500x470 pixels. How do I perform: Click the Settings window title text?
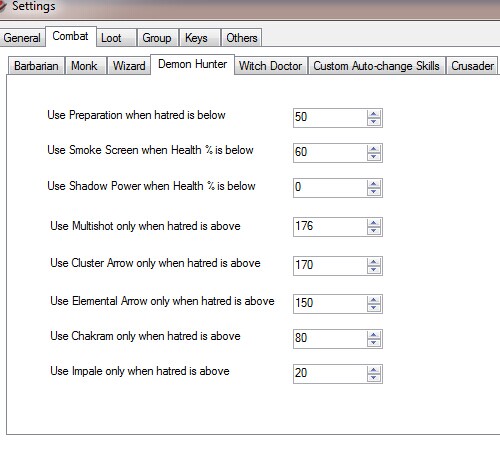pyautogui.click(x=34, y=6)
